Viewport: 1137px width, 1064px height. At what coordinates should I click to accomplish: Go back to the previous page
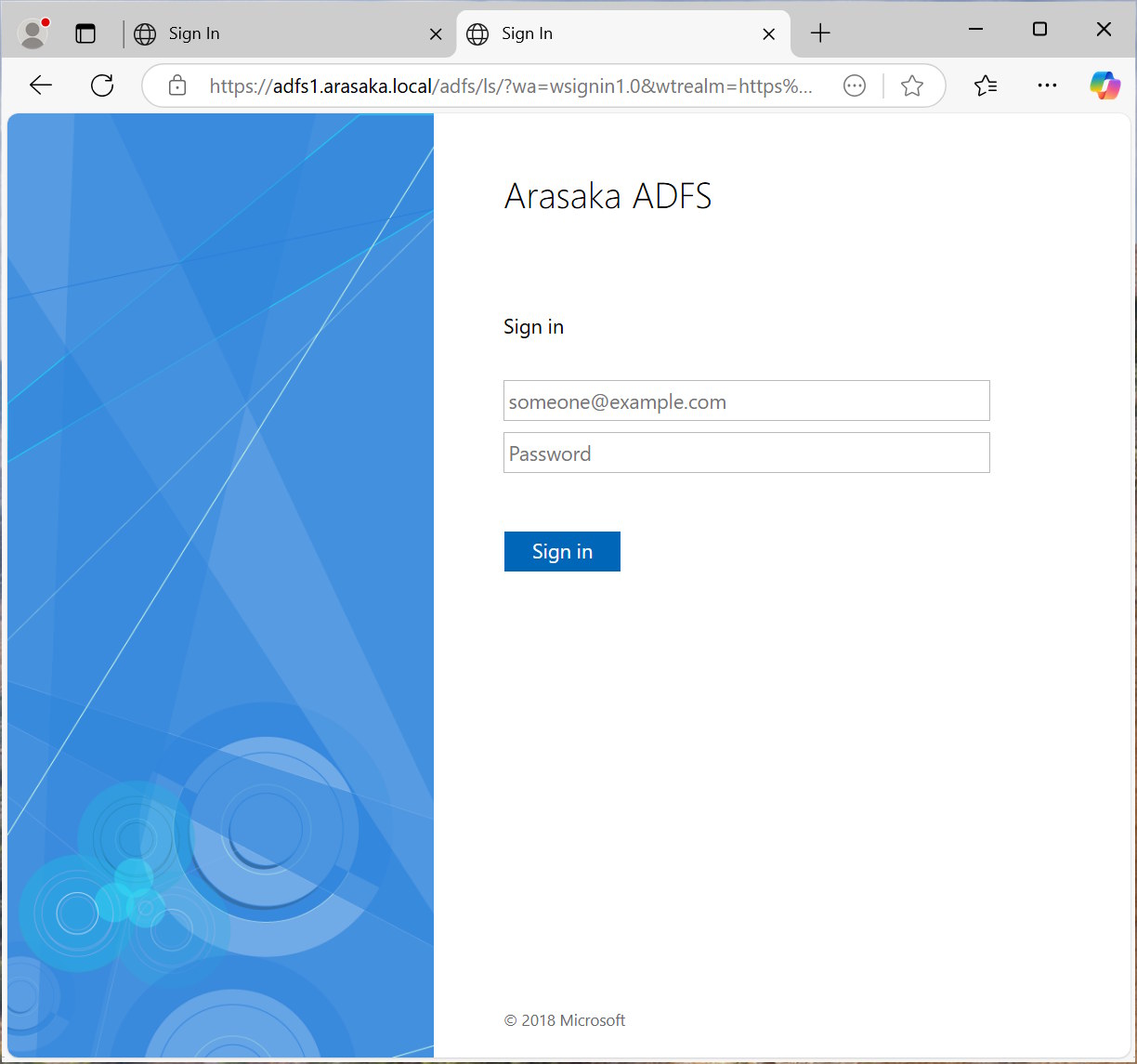tap(41, 85)
